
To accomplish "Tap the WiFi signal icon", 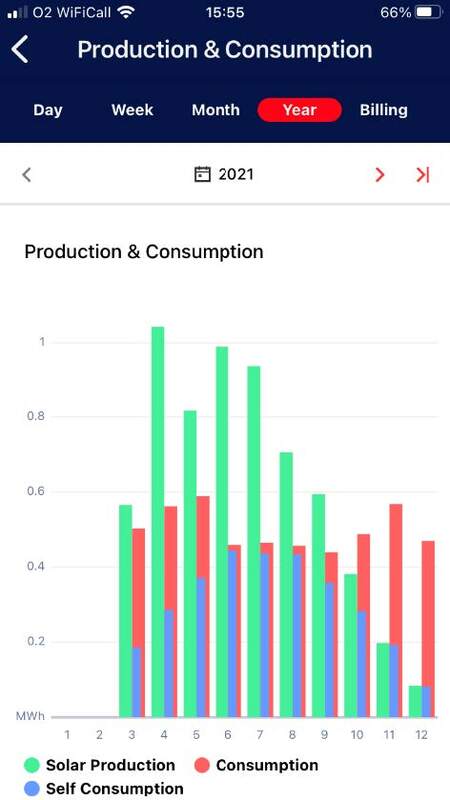I will click(x=126, y=12).
